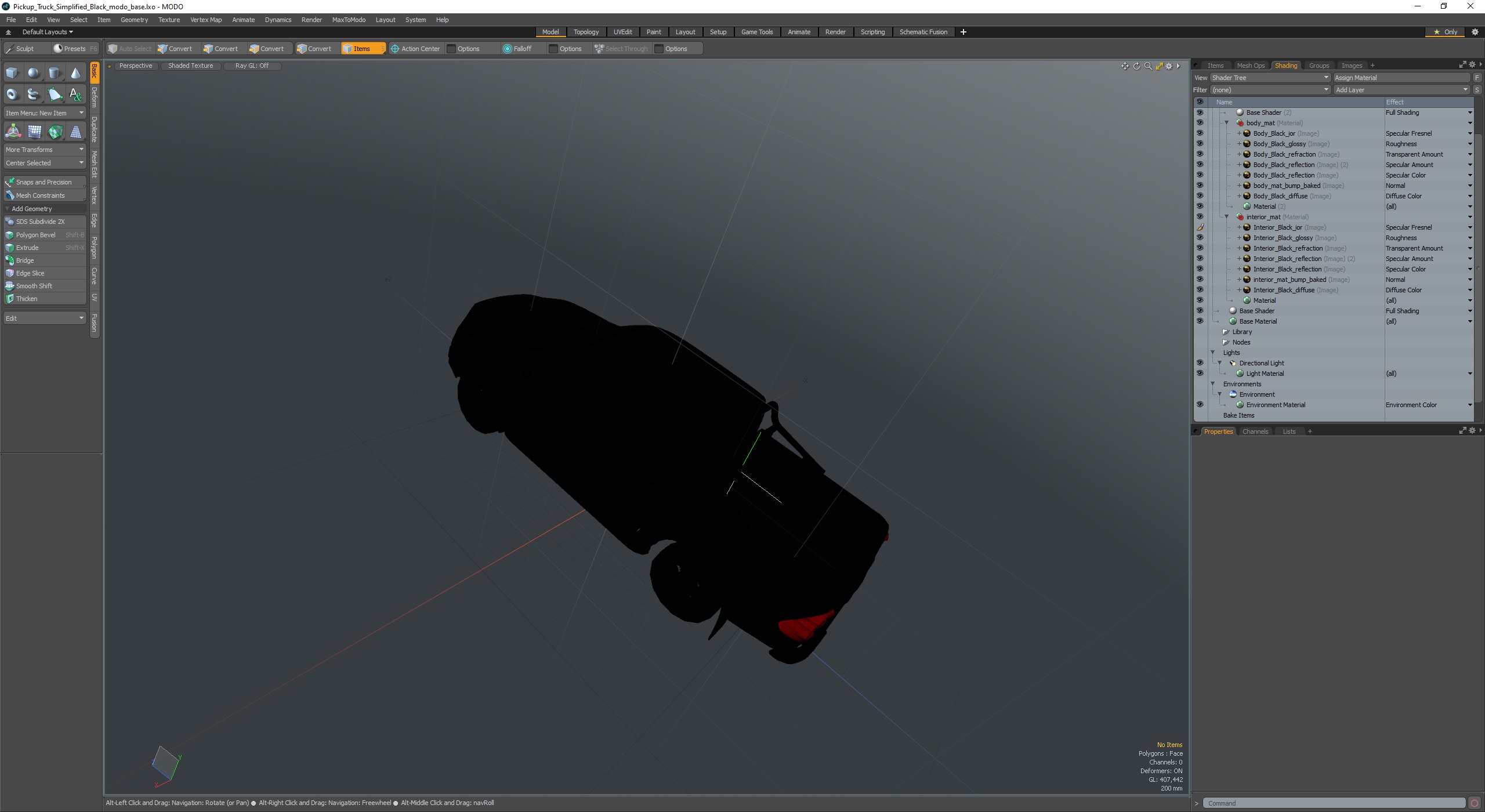Activate the Text tool icon

point(75,95)
